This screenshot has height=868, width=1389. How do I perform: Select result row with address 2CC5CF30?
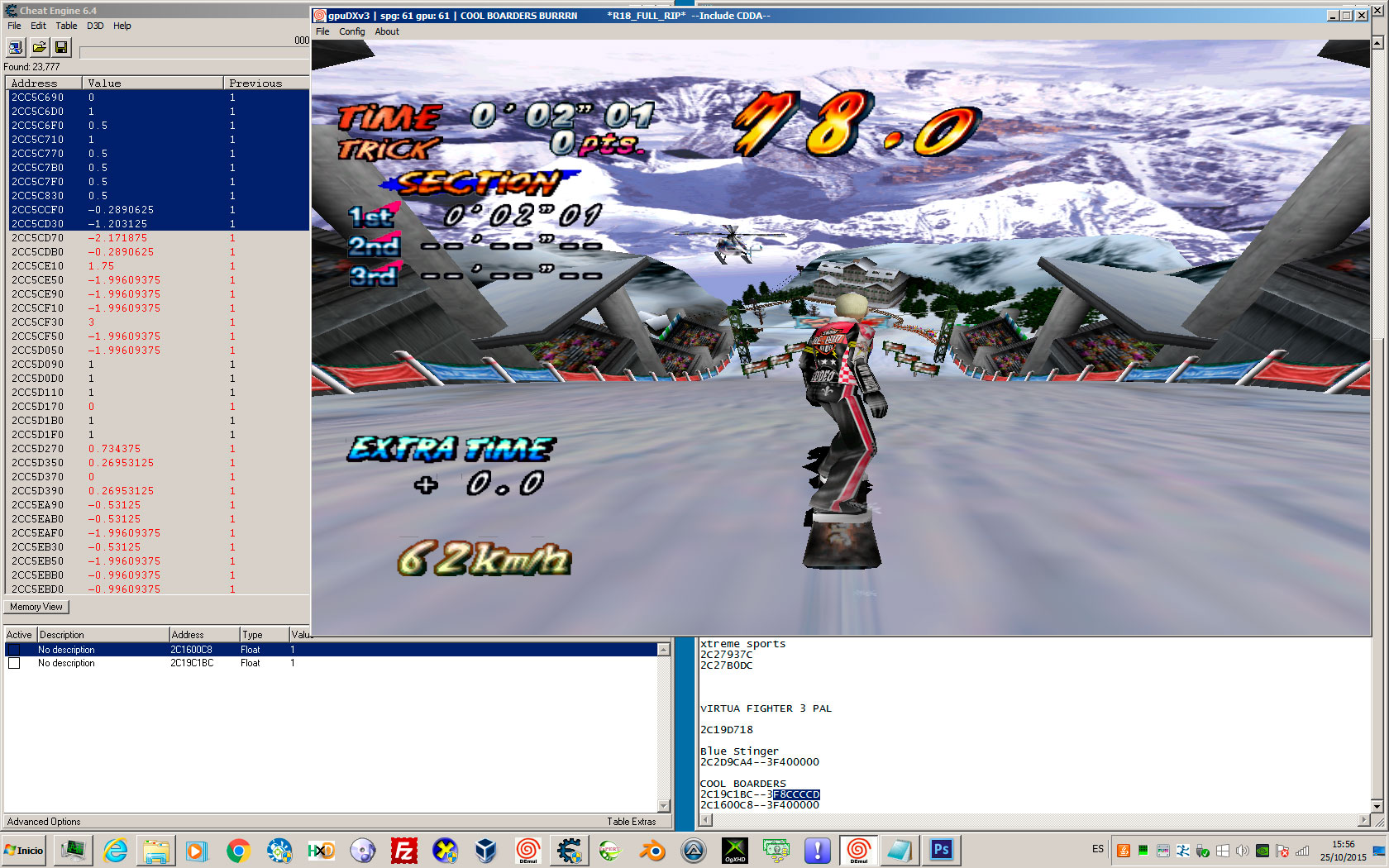tap(158, 322)
